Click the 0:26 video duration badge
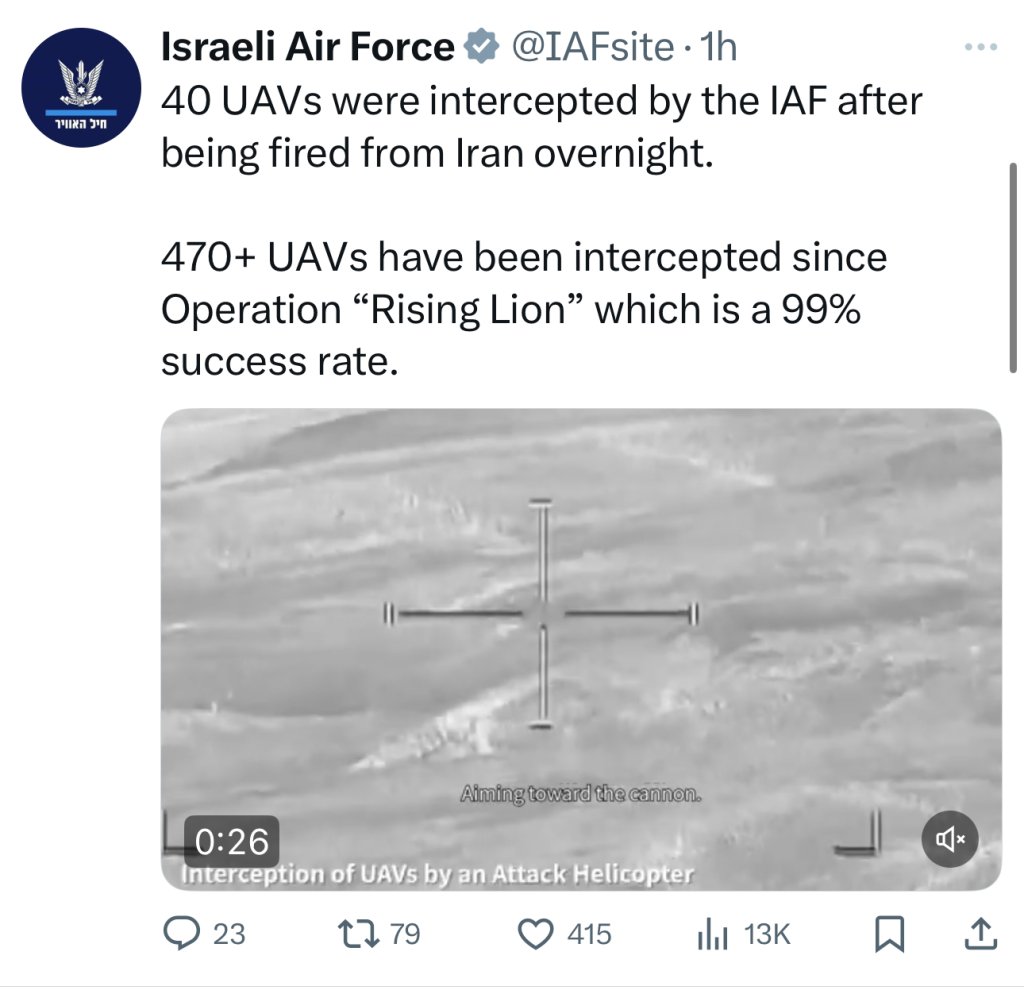1024x990 pixels. tap(232, 841)
